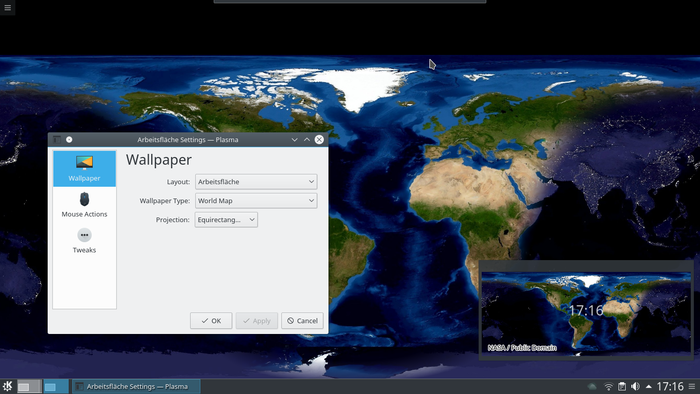The width and height of the screenshot is (700, 394).
Task: Switch to the first virtual desktop in pager
Action: pyautogui.click(x=29, y=386)
